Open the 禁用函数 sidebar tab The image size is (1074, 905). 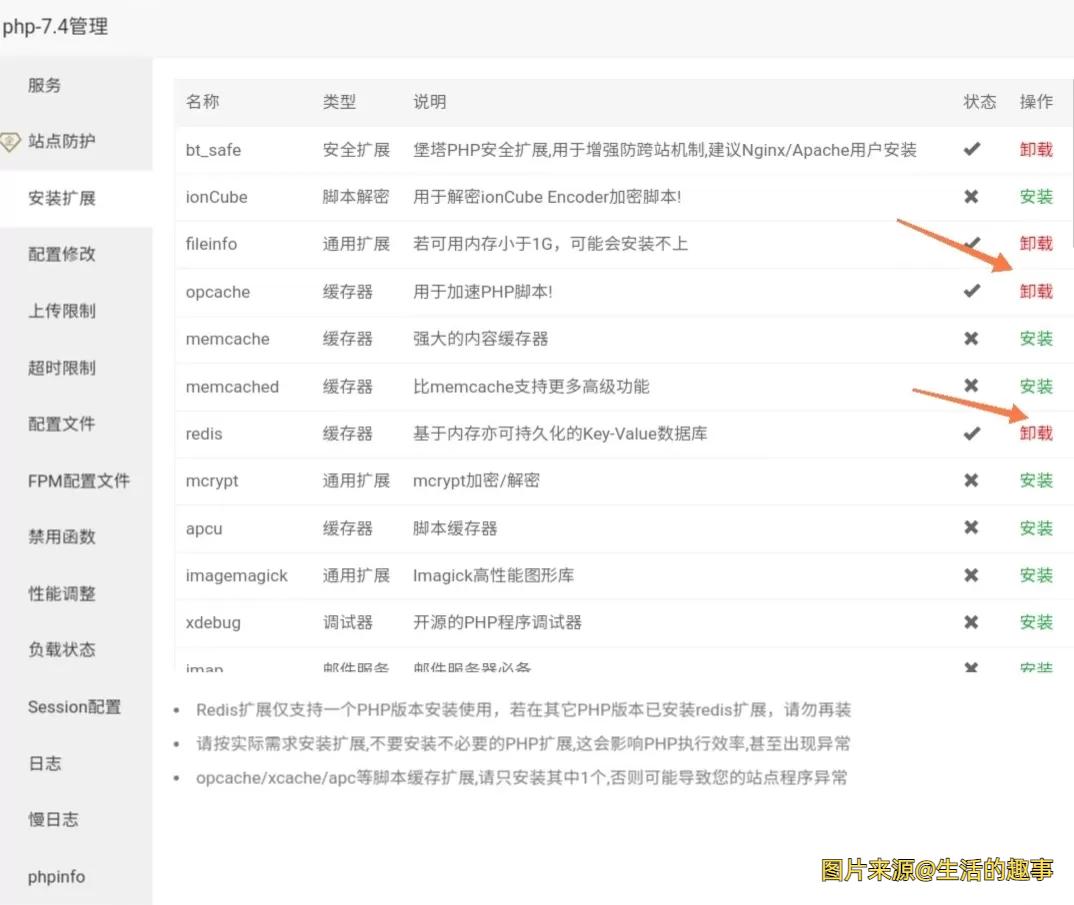(x=62, y=537)
